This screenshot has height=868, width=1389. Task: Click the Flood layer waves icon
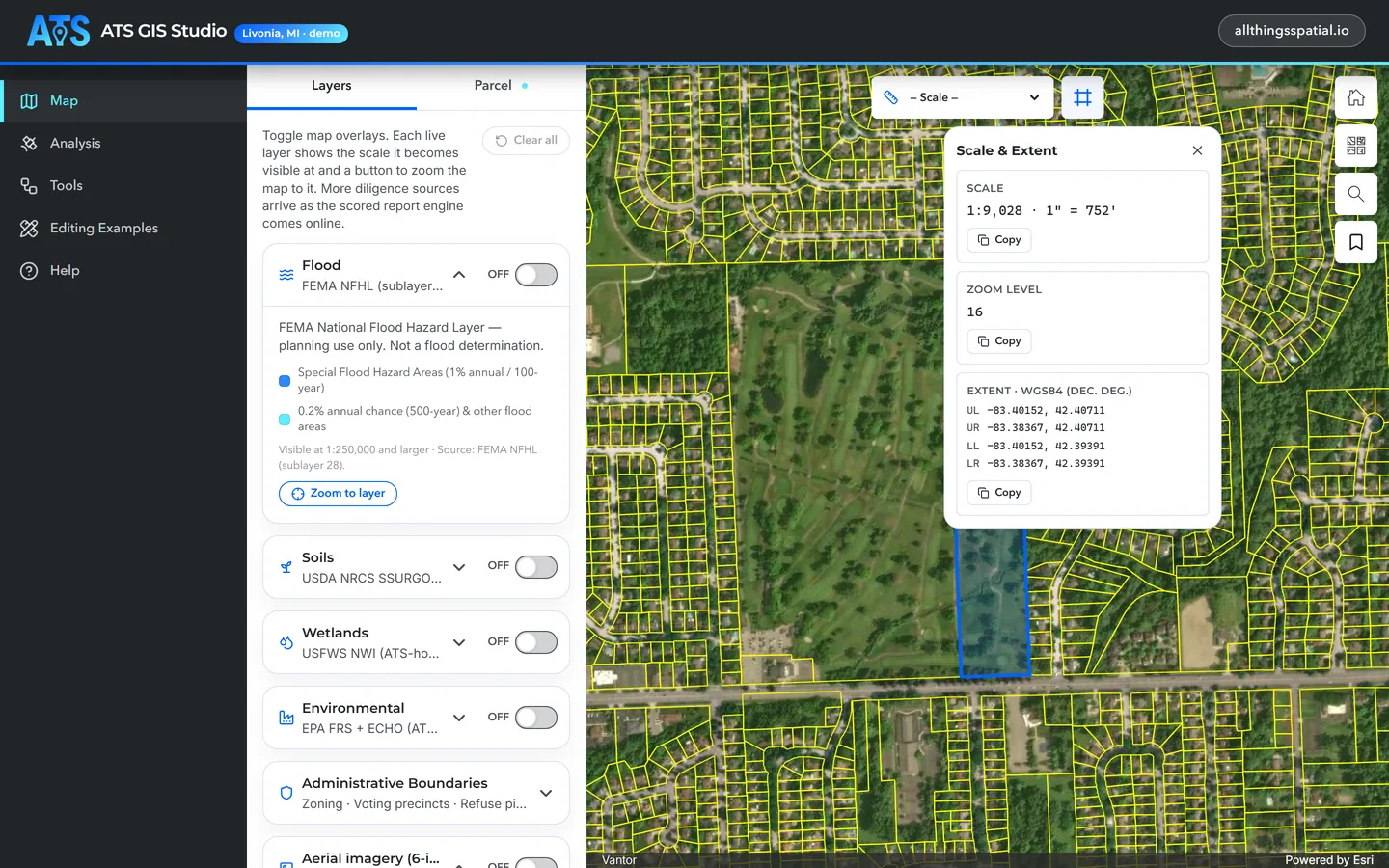tap(286, 275)
